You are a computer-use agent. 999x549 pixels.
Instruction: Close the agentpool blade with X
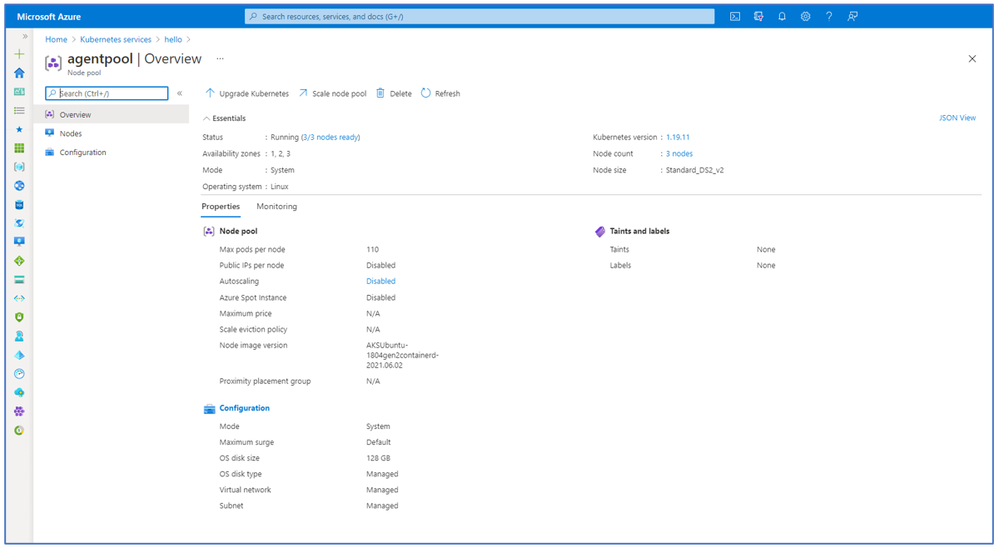click(972, 59)
